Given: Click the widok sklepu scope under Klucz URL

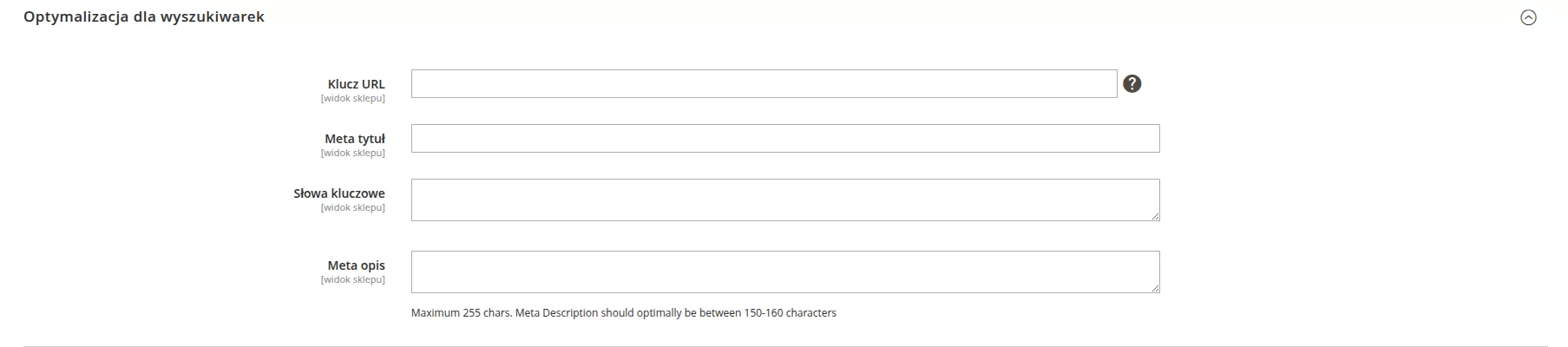Looking at the screenshot, I should [352, 99].
